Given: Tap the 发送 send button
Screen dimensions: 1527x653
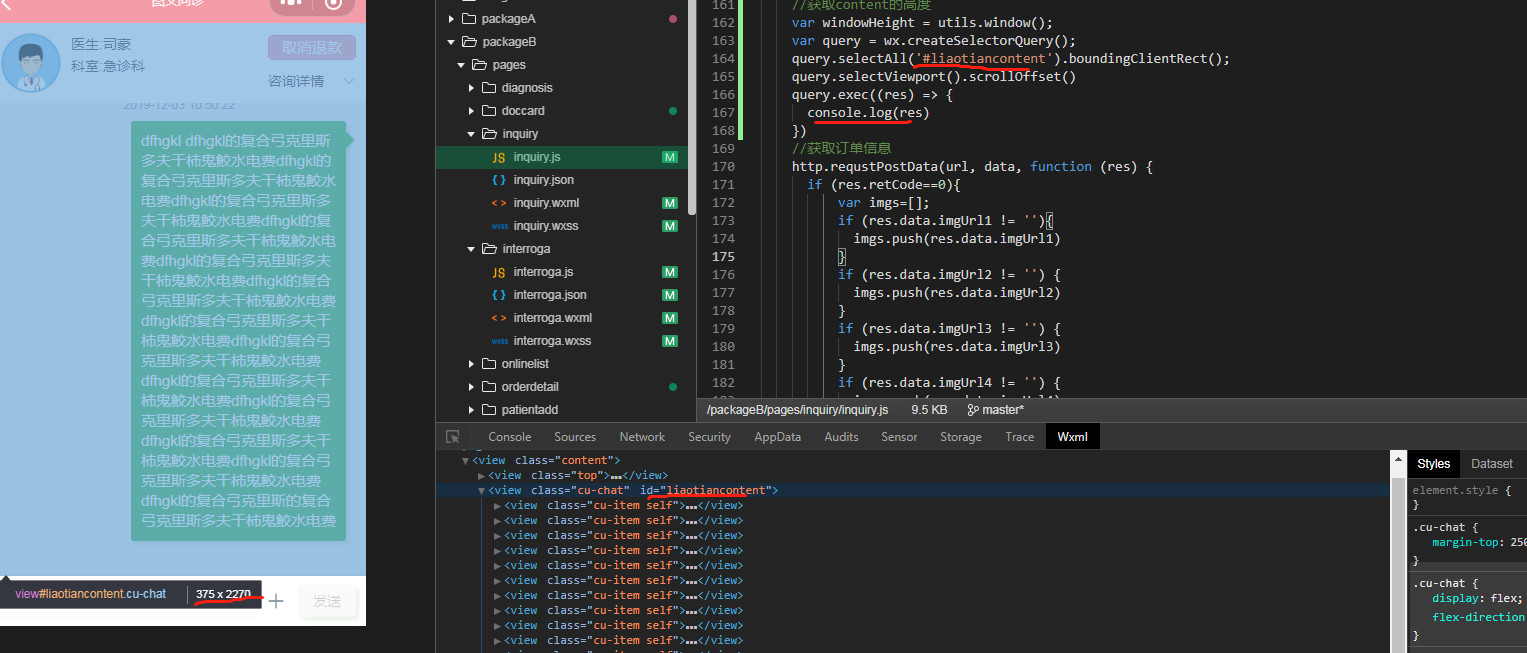Looking at the screenshot, I should pyautogui.click(x=327, y=601).
